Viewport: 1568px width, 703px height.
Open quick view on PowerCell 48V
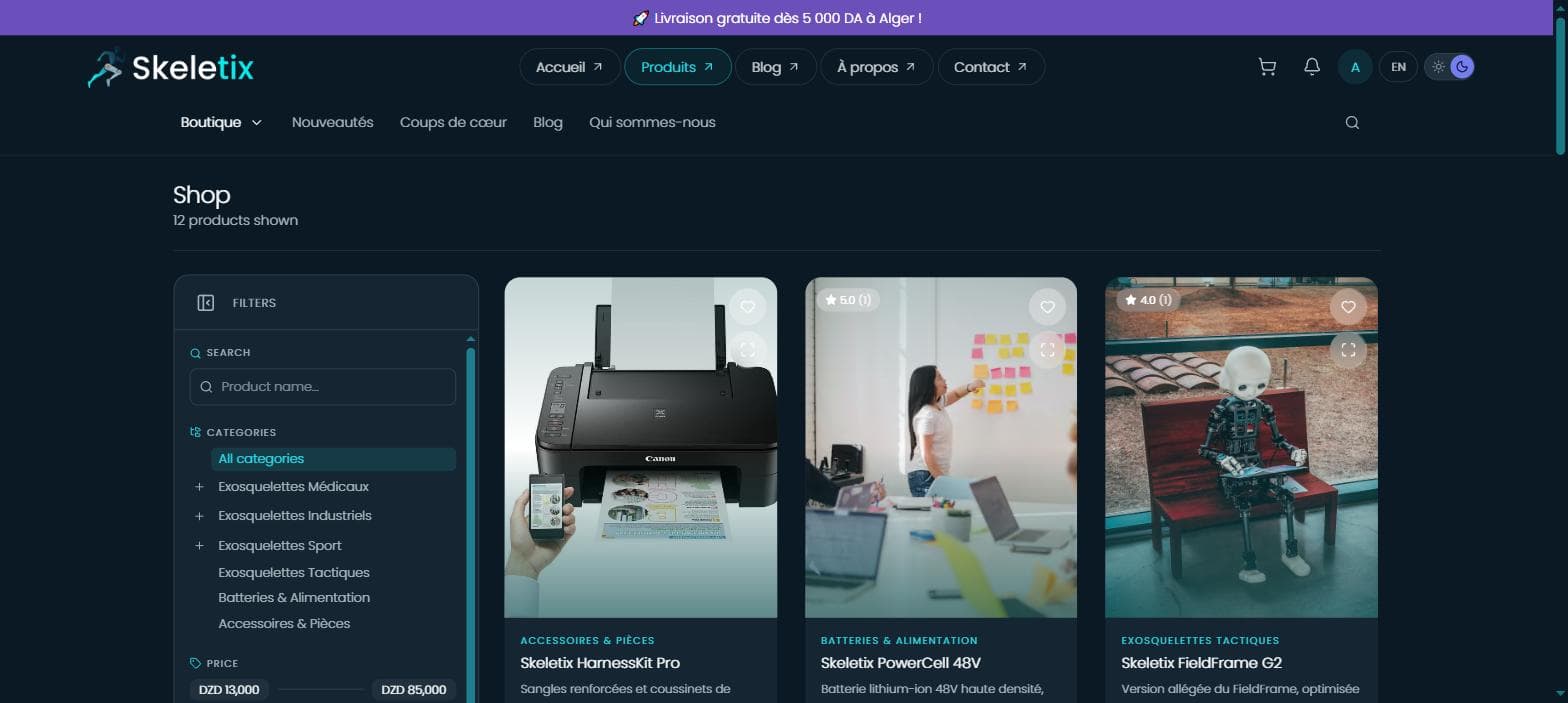(x=1047, y=350)
